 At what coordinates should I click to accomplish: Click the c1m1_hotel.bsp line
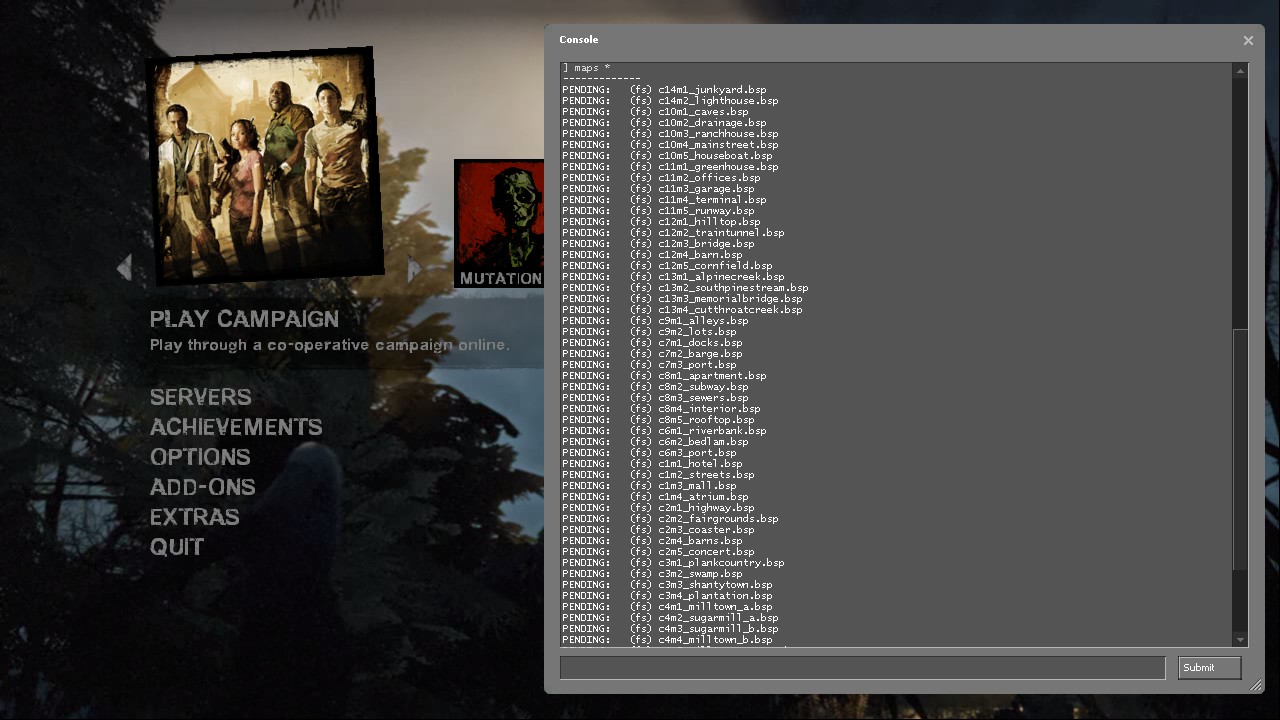point(652,464)
